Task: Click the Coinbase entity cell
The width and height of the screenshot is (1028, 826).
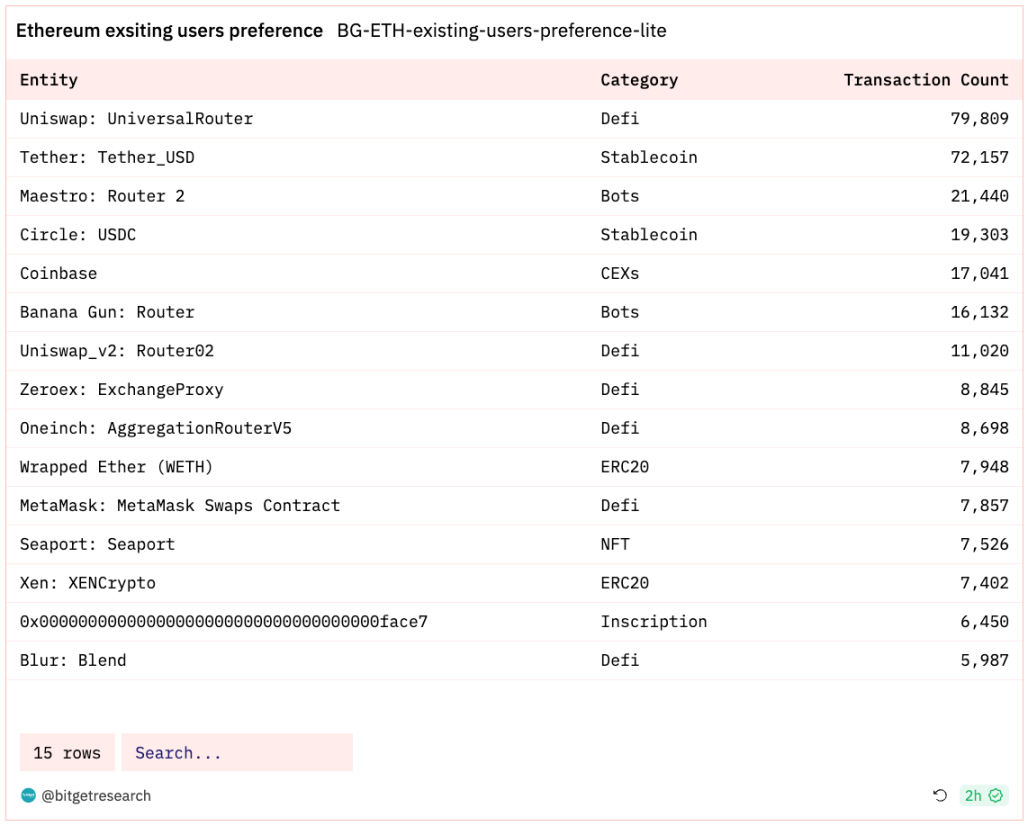Action: 58,273
